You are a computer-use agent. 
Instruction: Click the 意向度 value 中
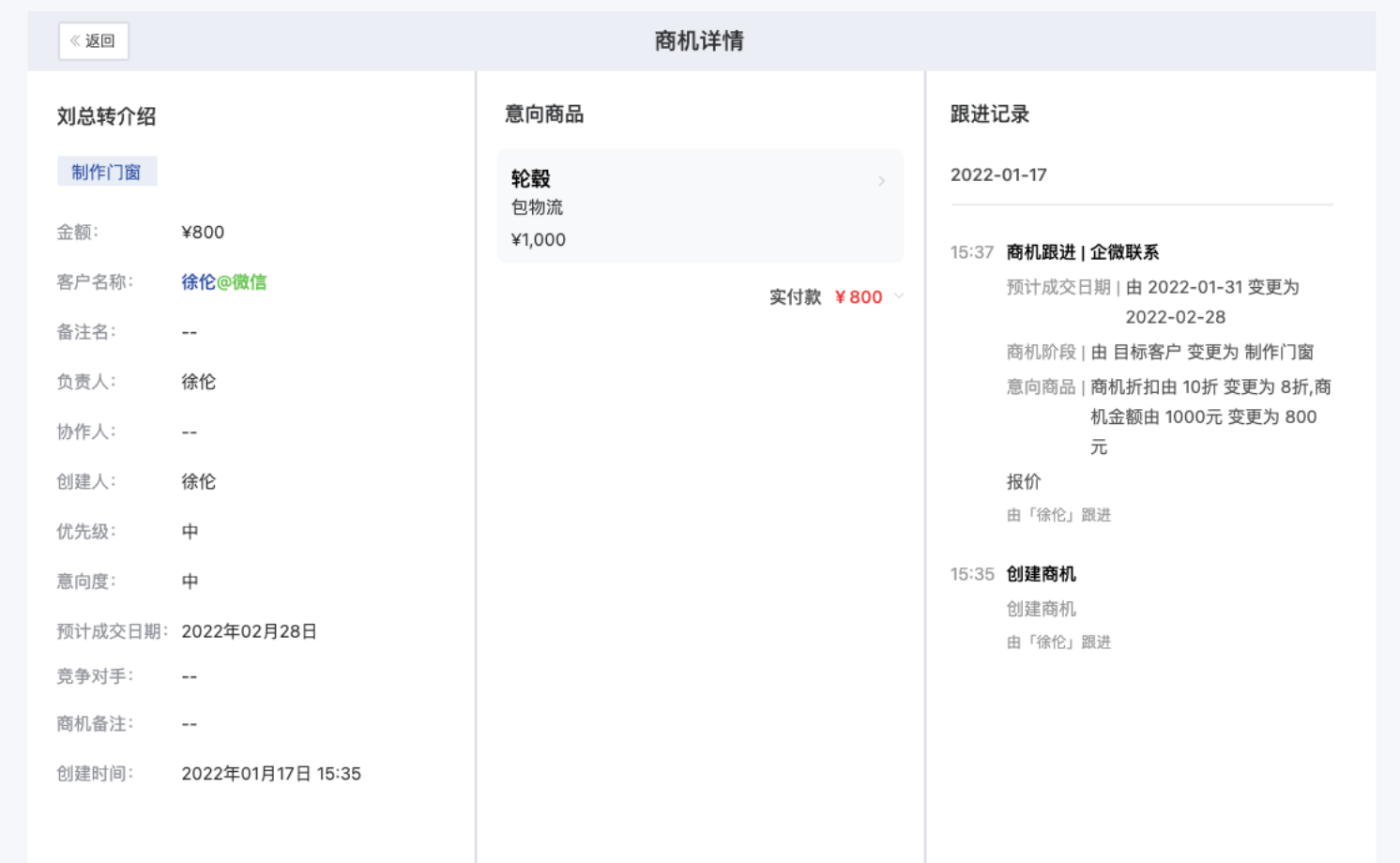pyautogui.click(x=190, y=582)
